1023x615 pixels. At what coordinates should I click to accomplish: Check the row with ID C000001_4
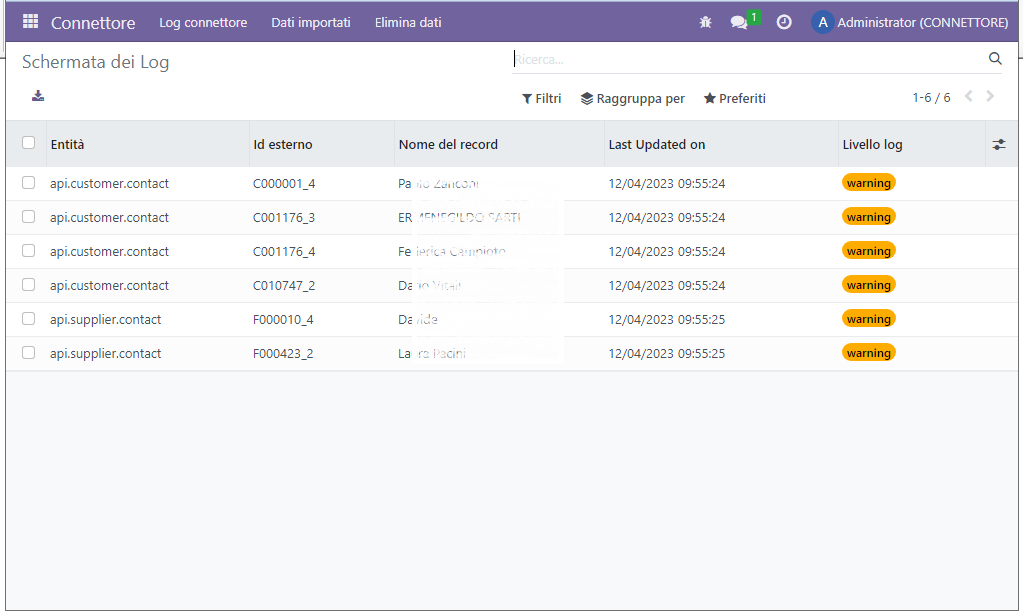[28, 183]
